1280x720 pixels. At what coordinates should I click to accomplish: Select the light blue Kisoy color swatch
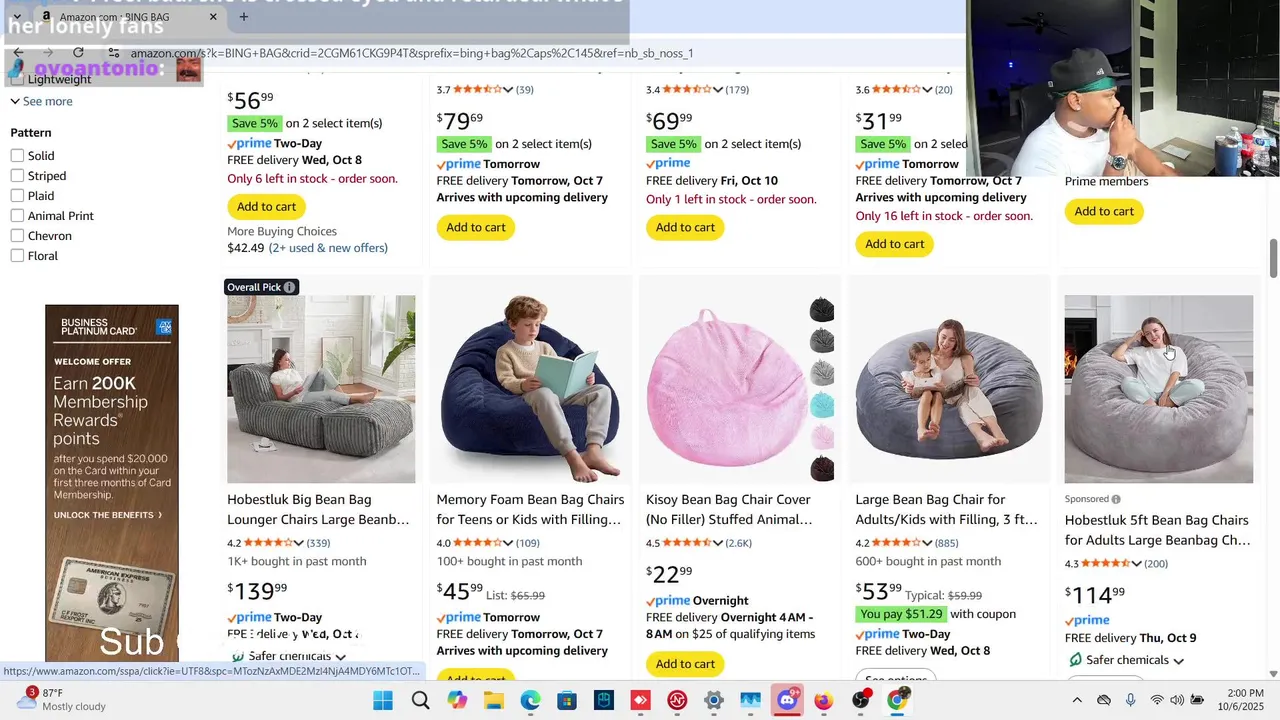point(821,405)
